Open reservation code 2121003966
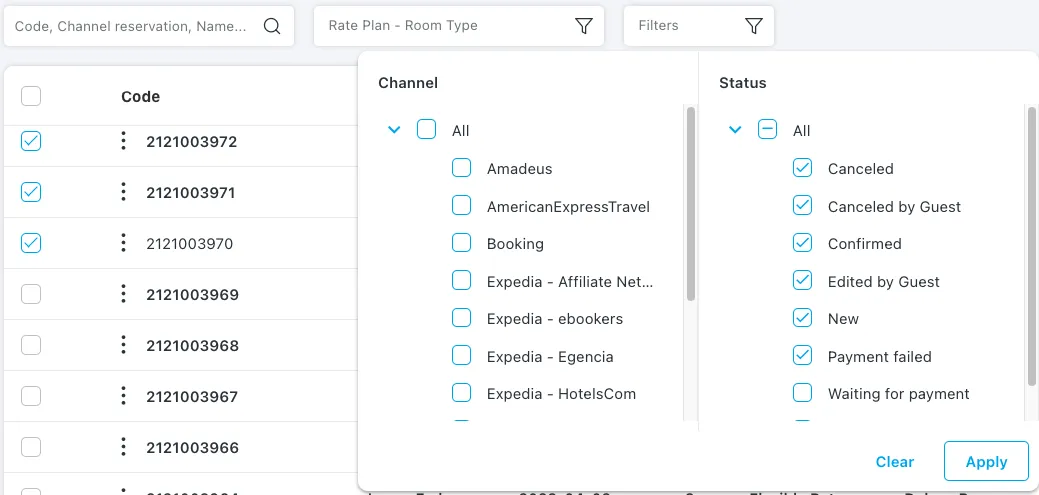Screen dimensions: 1039x495 [192, 448]
